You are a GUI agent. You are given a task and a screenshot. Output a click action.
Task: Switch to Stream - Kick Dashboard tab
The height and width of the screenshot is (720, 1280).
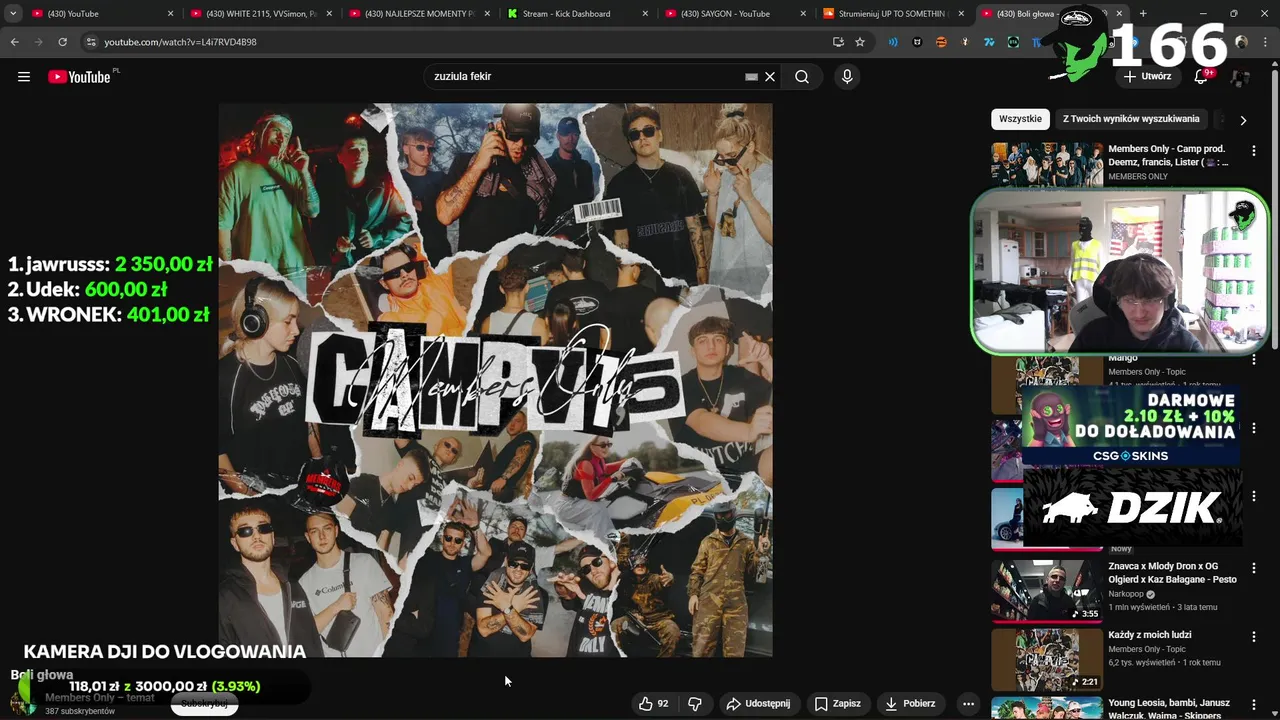[x=579, y=14]
